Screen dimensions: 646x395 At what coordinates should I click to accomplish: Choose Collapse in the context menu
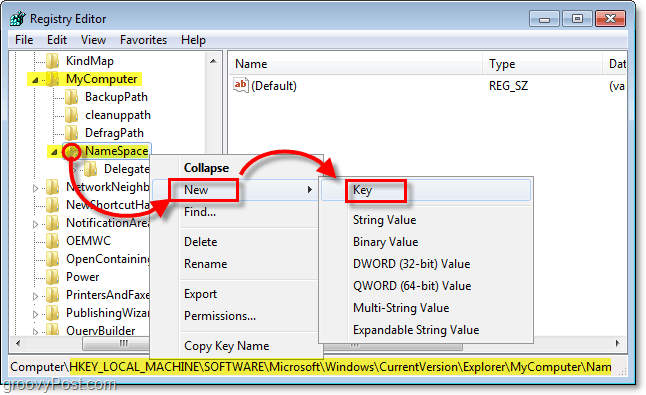click(x=237, y=168)
